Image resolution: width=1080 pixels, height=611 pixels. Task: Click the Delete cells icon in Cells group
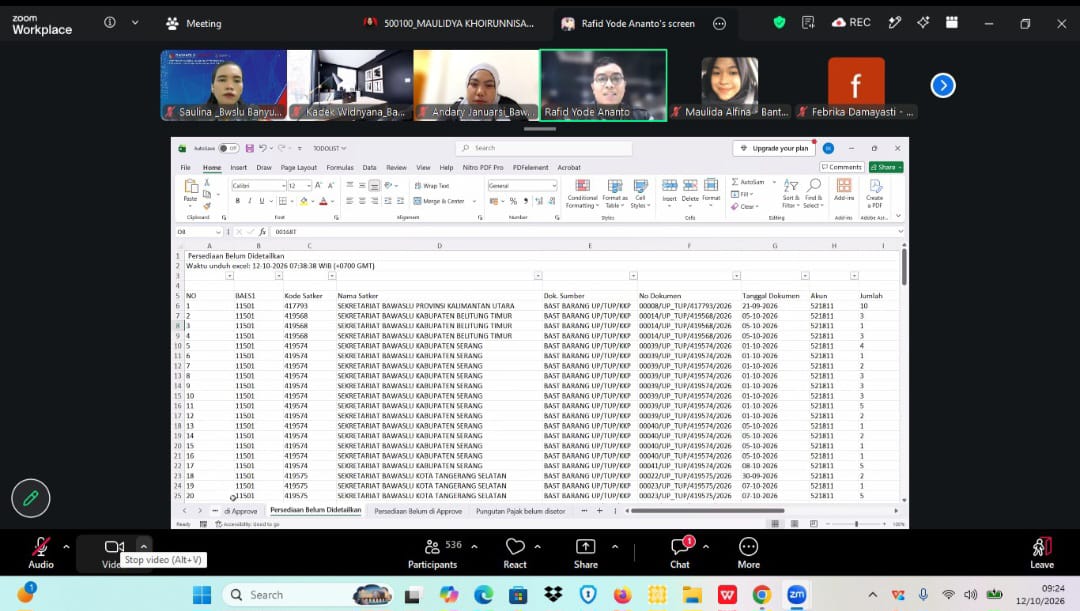(690, 185)
